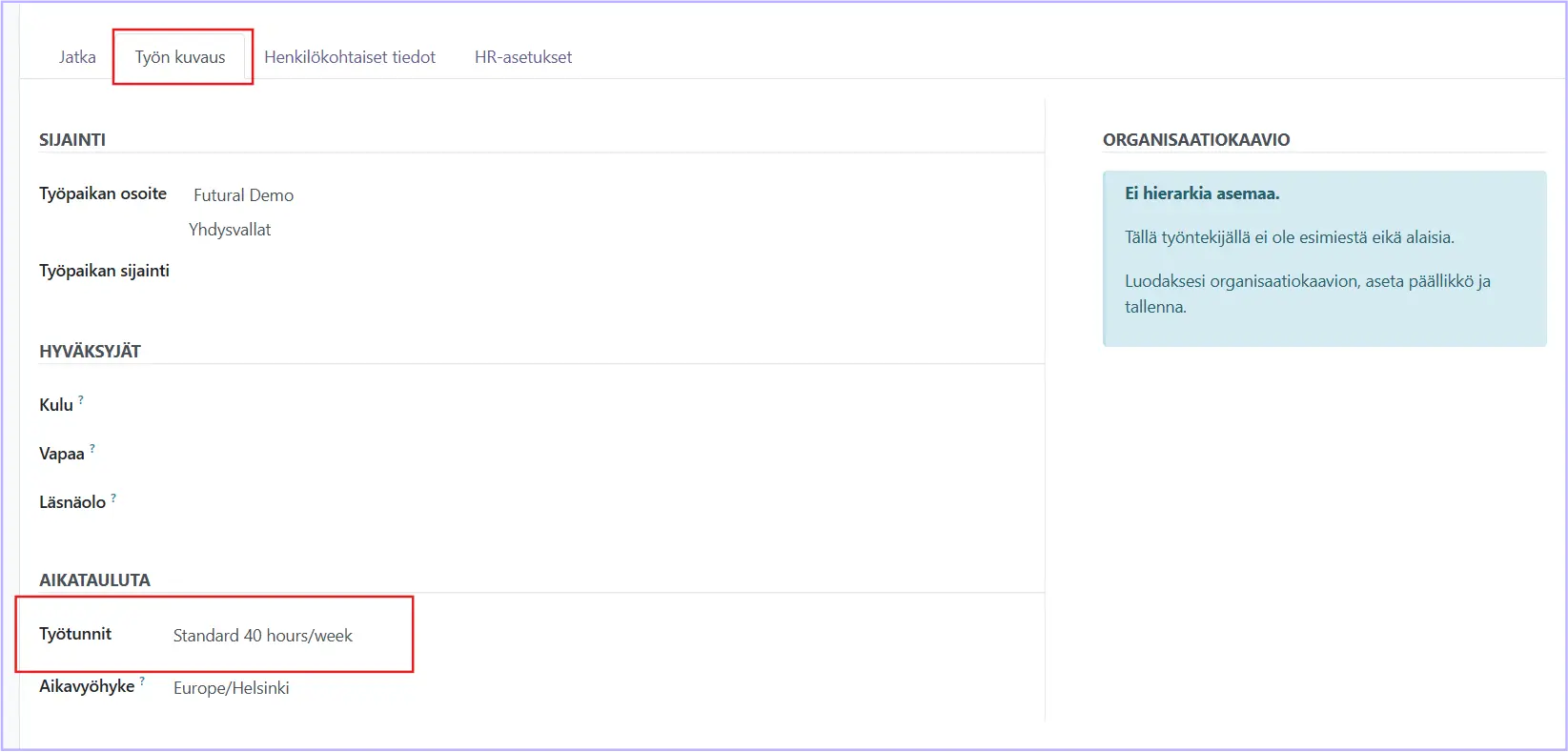
Task: Switch to the Jatka tab
Action: pyautogui.click(x=77, y=57)
